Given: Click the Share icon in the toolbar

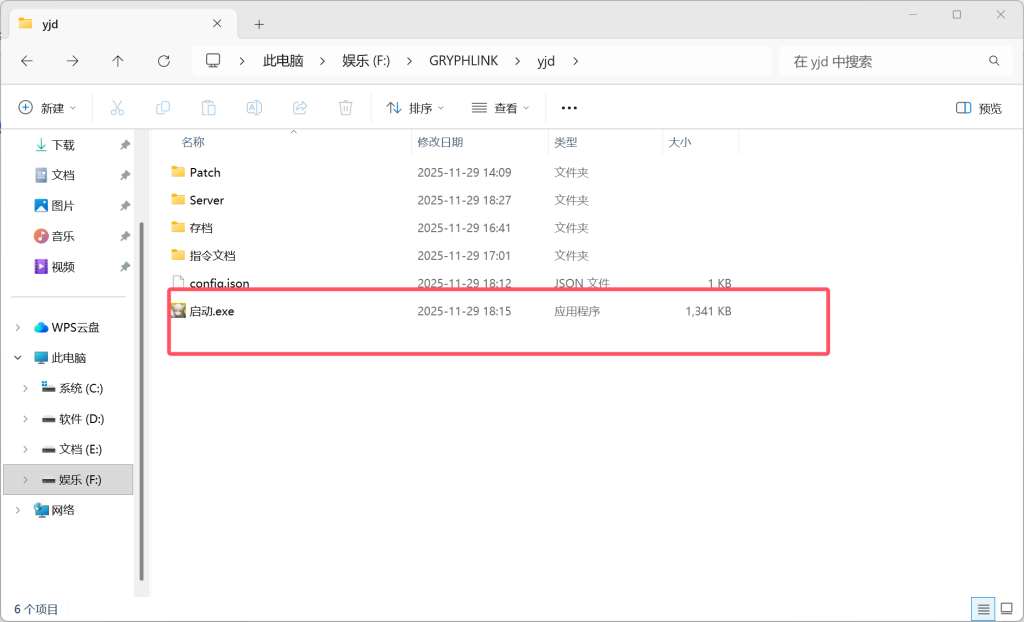Looking at the screenshot, I should (299, 107).
